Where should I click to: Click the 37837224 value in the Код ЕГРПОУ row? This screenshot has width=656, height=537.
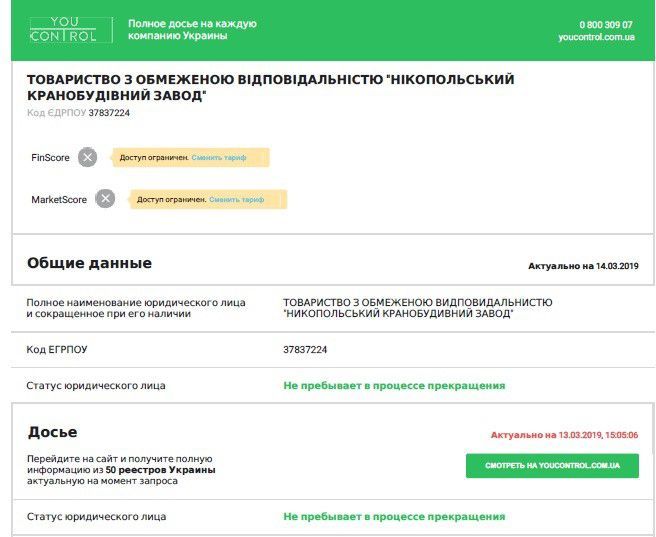click(x=306, y=350)
